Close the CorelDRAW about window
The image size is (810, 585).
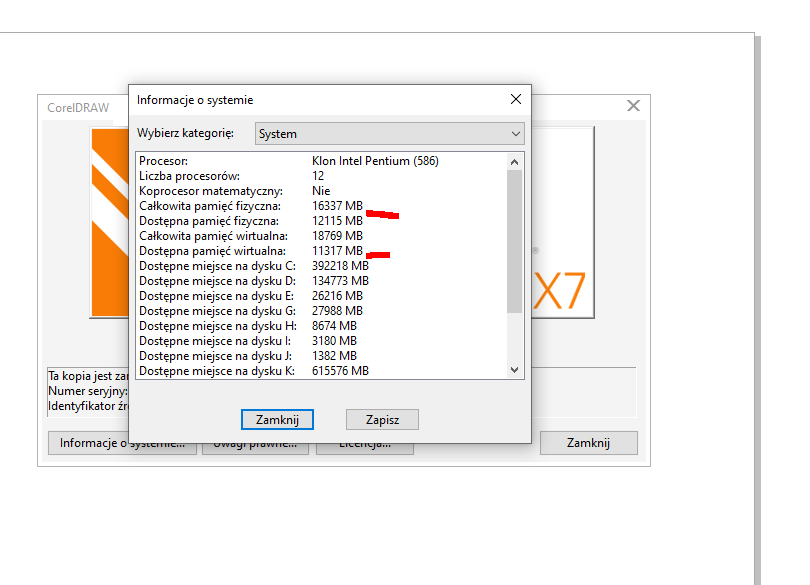(633, 106)
